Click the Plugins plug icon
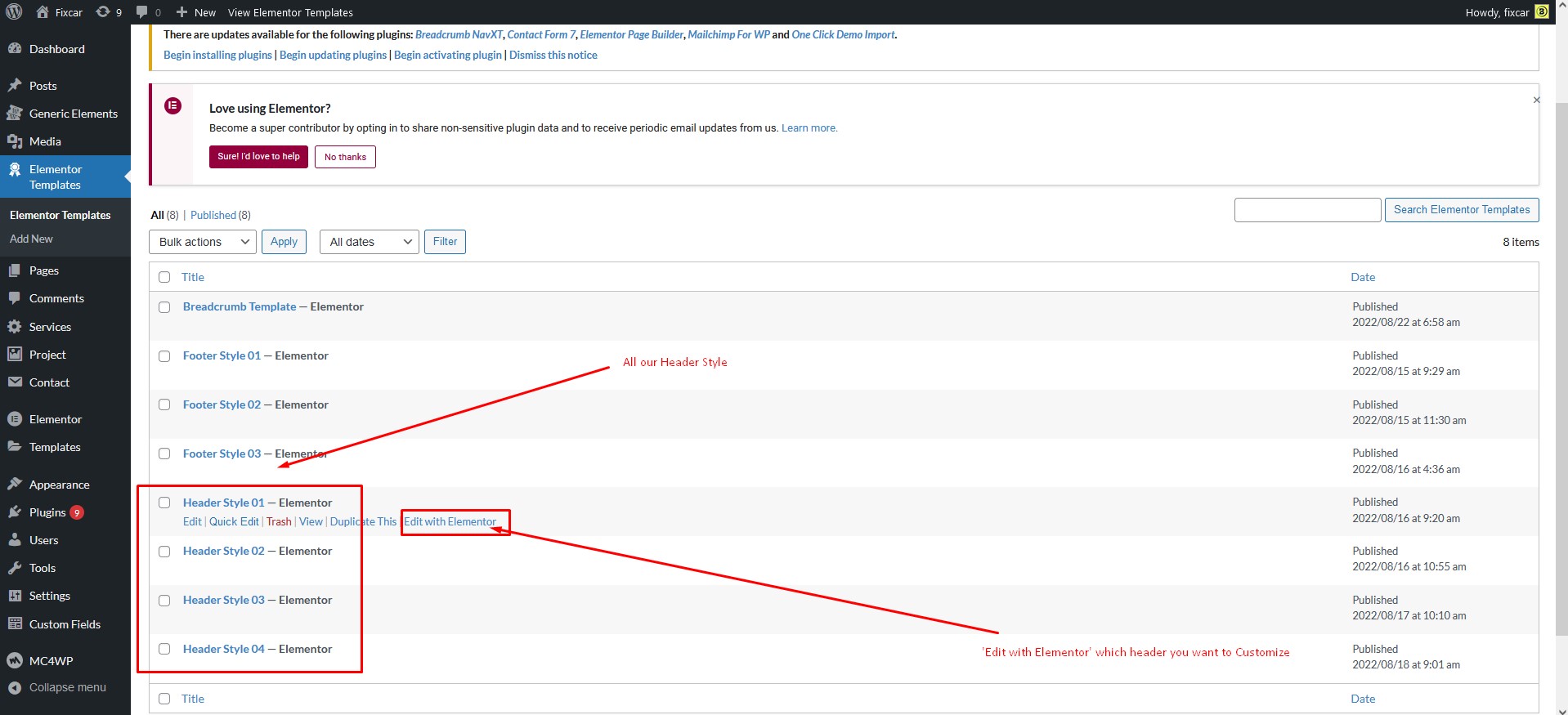Screen dimensions: 1568x715 point(15,512)
